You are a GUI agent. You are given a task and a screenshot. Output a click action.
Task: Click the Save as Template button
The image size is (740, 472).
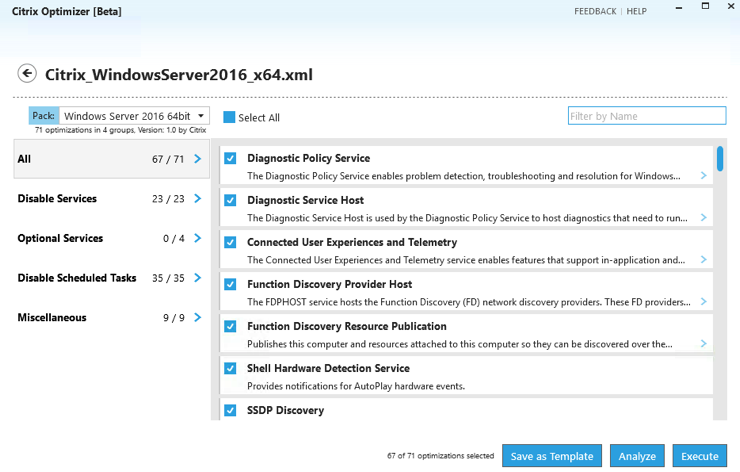pyautogui.click(x=552, y=456)
